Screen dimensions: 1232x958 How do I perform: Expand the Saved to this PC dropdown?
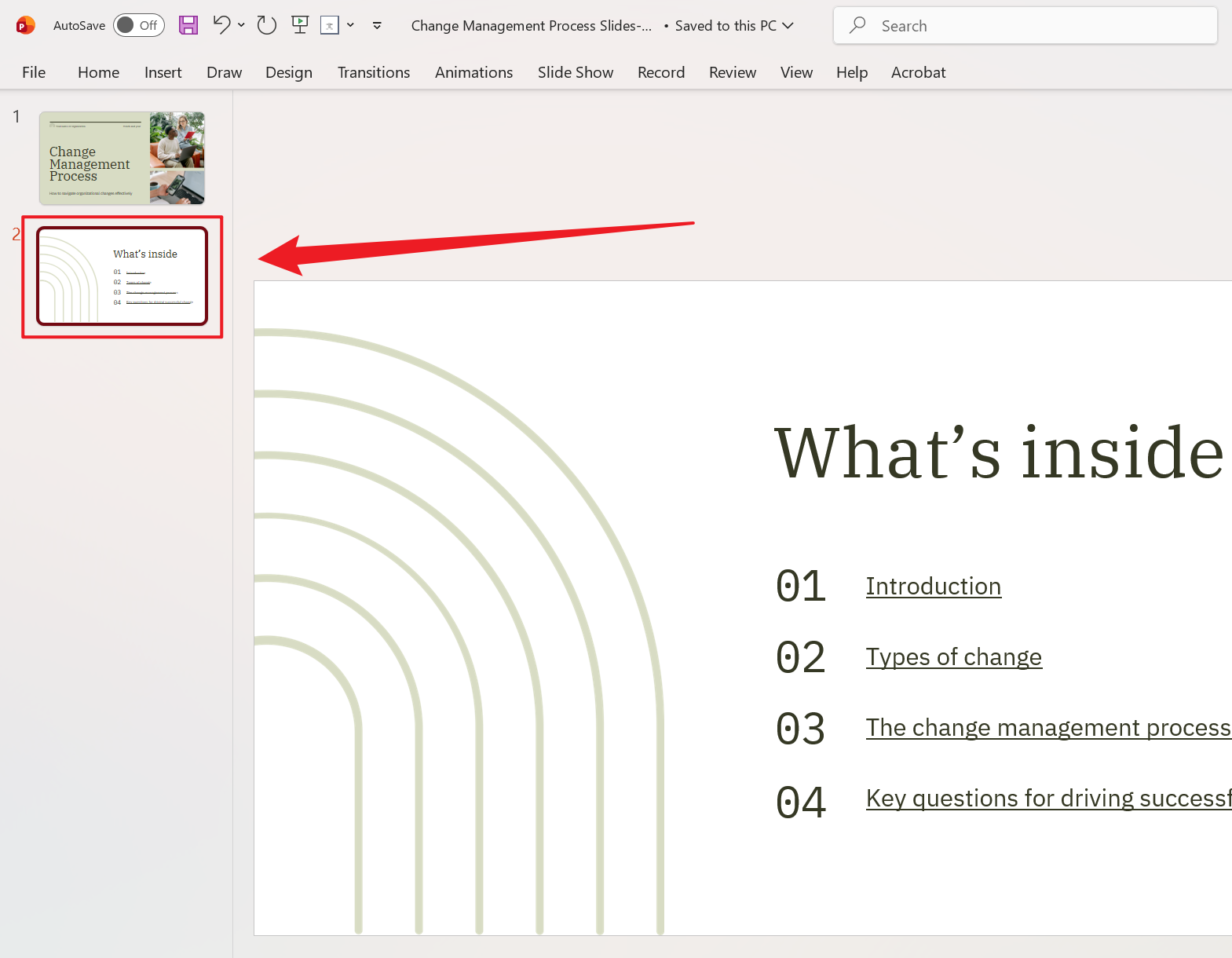(788, 25)
